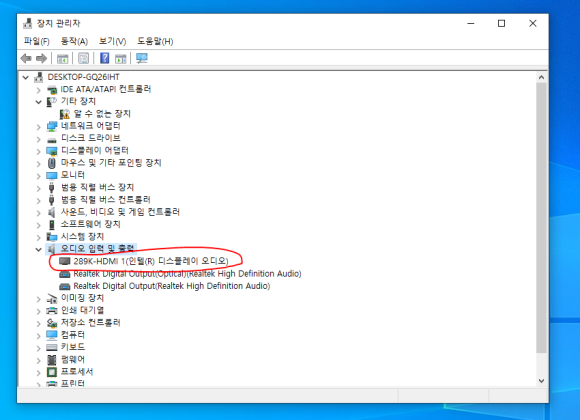
Task: Expand the 모니터 node arrow
Action: pyautogui.click(x=38, y=176)
